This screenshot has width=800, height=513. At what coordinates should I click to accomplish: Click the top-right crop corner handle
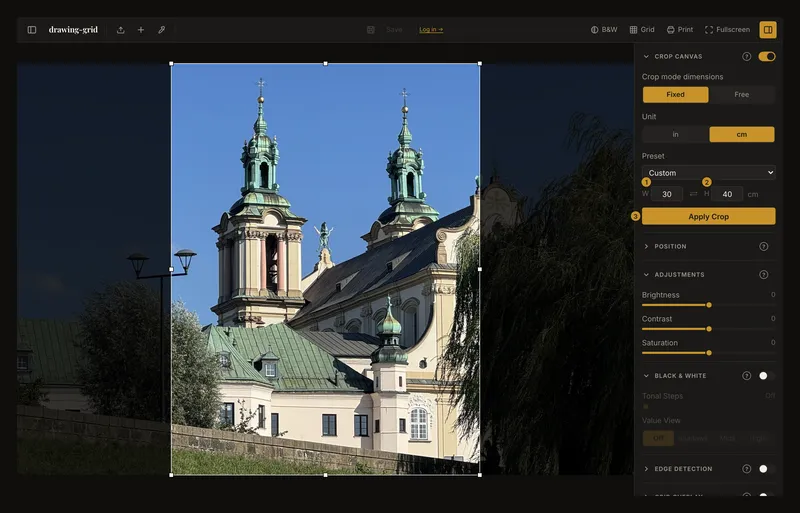tap(480, 64)
